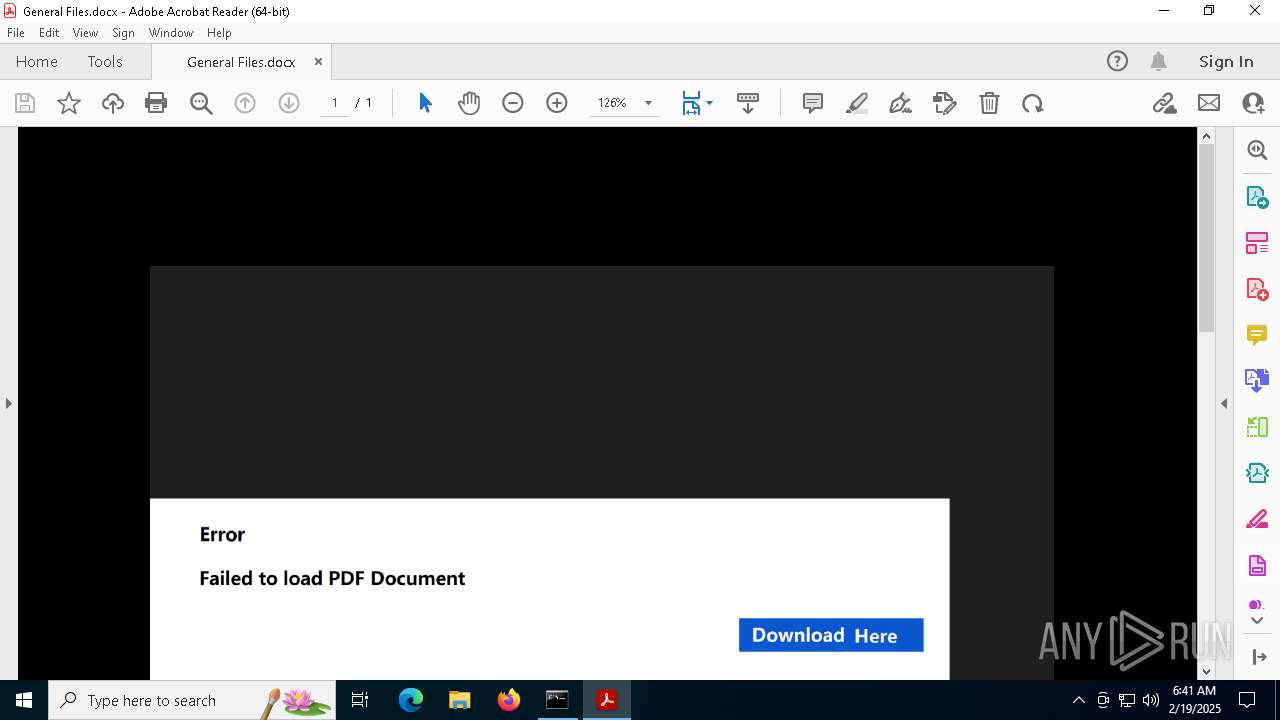Click the vertical scrollbar thumb
1280x720 pixels.
tap(1206, 238)
